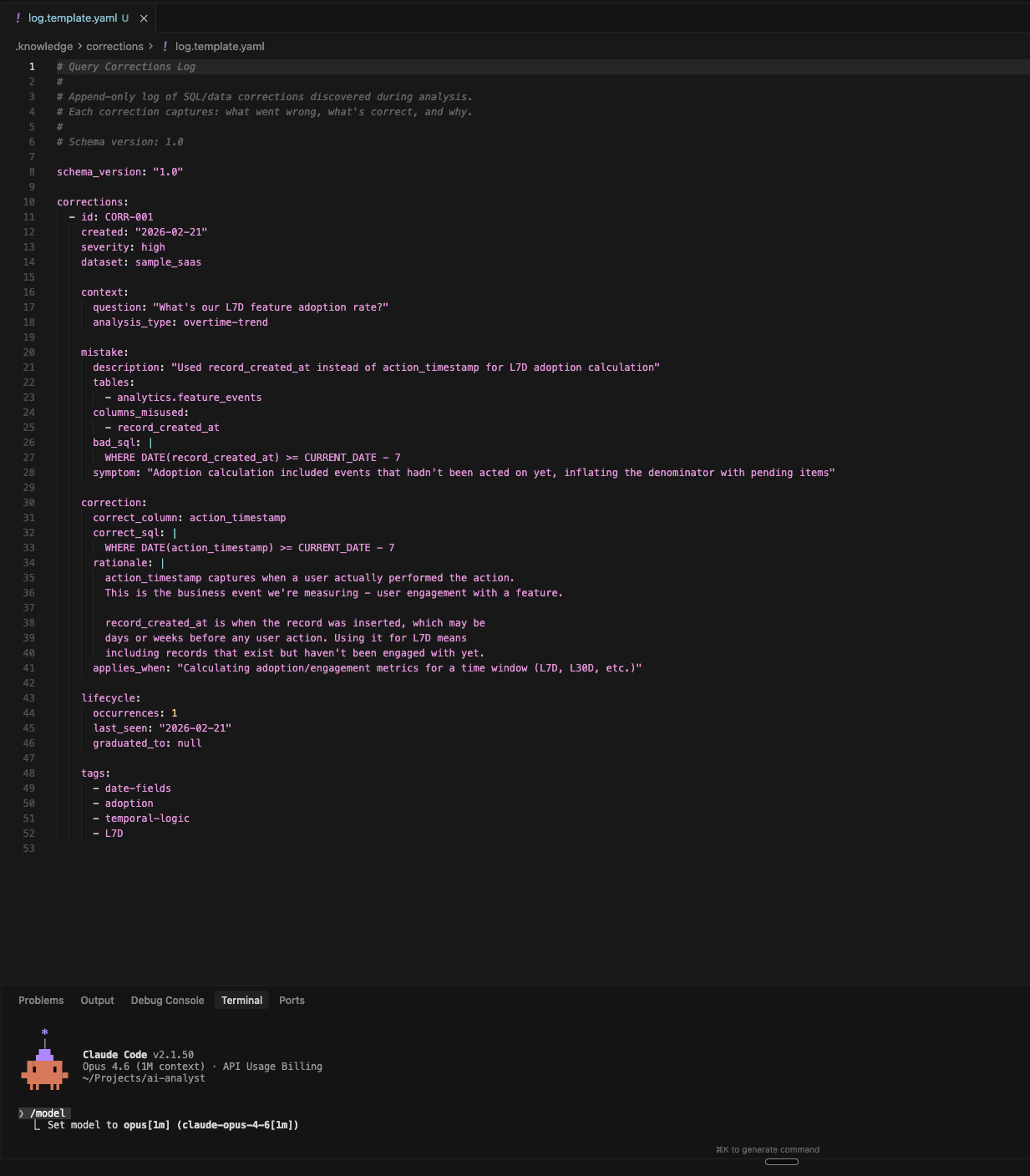This screenshot has width=1030, height=1176.
Task: Switch to the Problems panel tab
Action: point(40,1000)
